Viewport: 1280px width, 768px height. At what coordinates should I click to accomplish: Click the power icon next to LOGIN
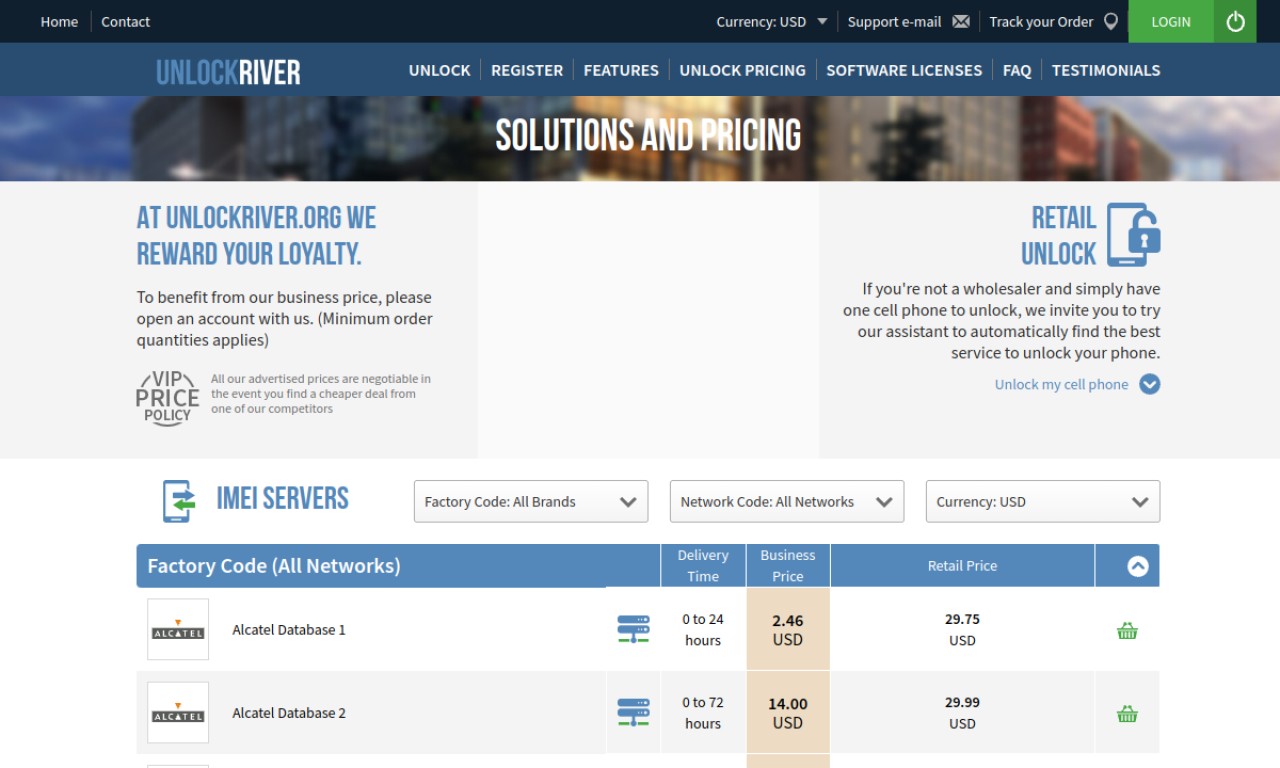1235,21
